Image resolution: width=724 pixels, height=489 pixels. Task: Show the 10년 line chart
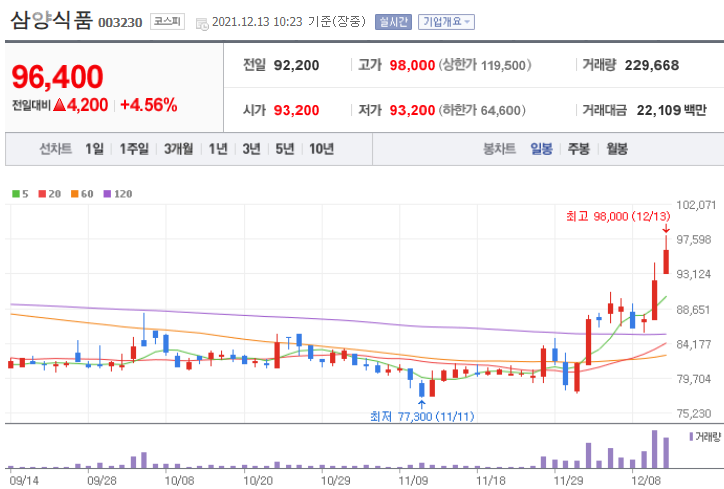[x=321, y=149]
